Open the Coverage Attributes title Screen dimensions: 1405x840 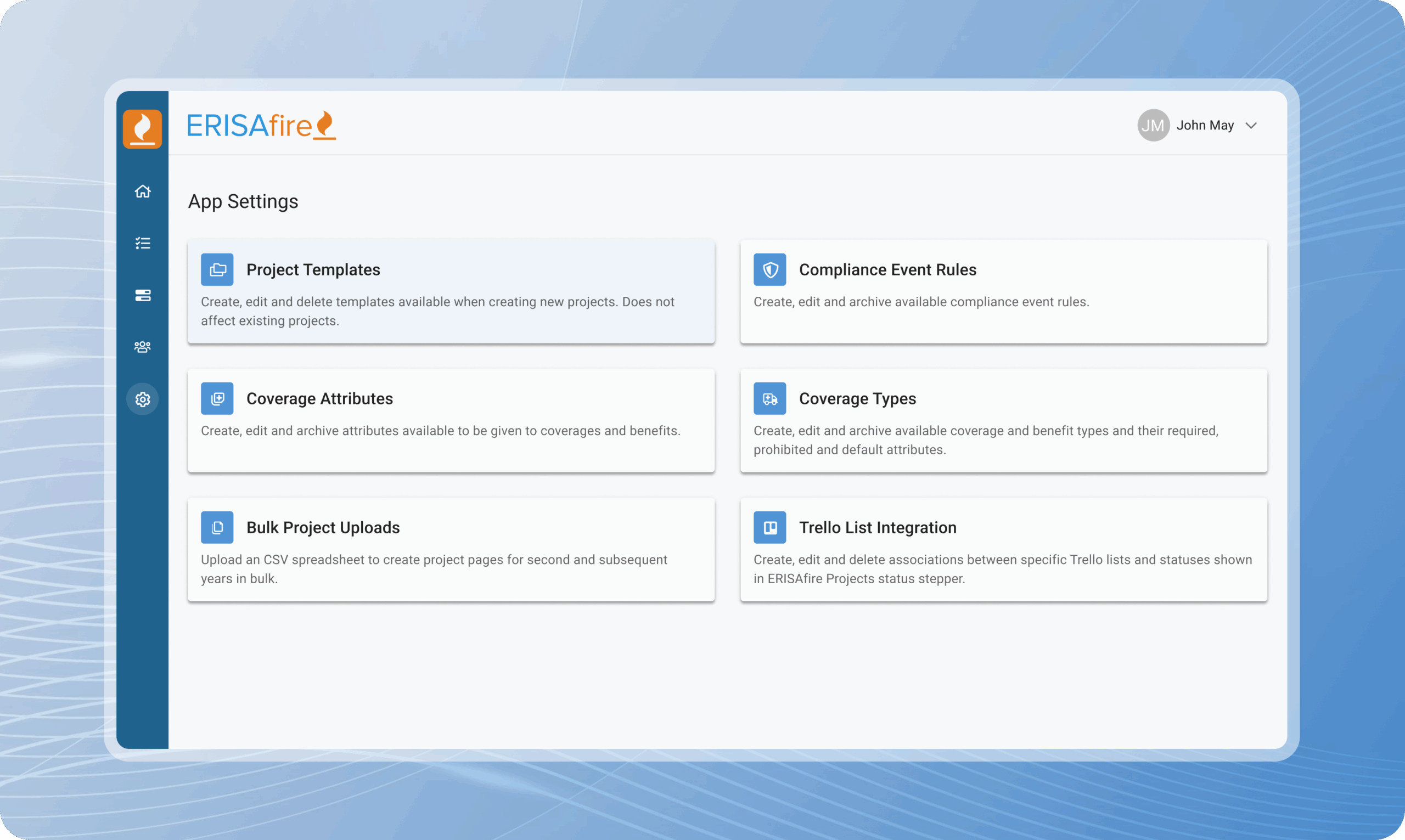319,398
